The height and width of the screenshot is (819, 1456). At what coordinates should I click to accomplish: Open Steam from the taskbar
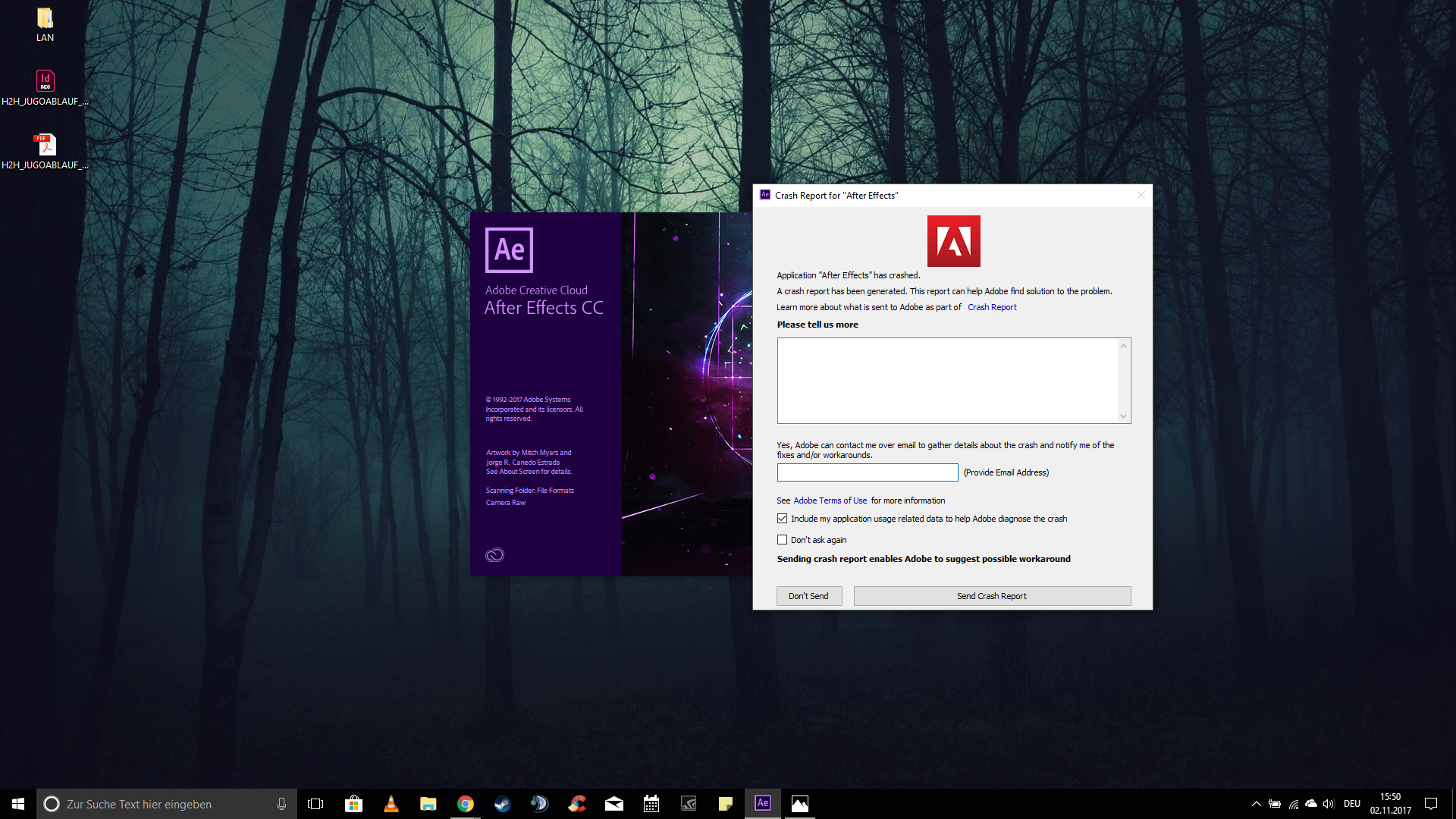pyautogui.click(x=503, y=804)
